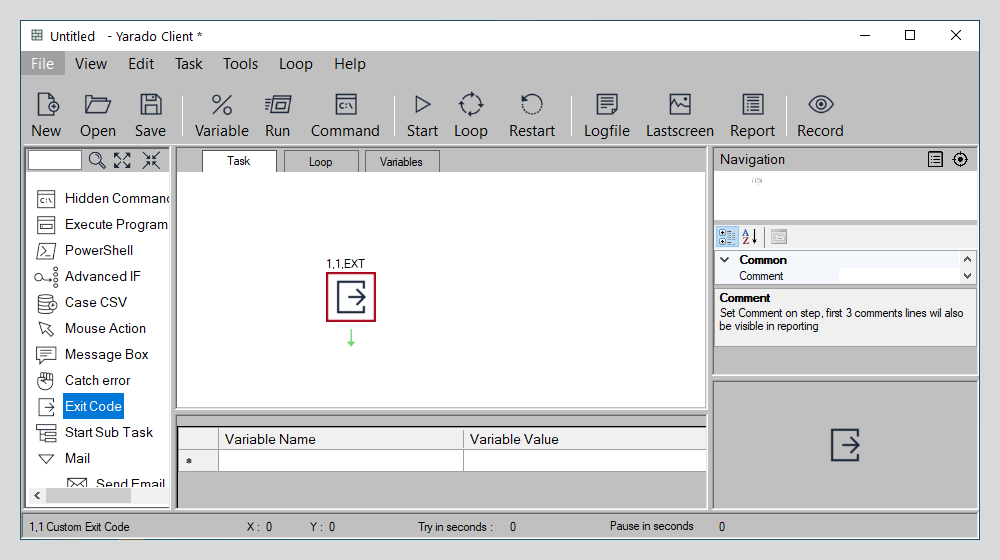Select PowerShell in the step list

pos(98,250)
